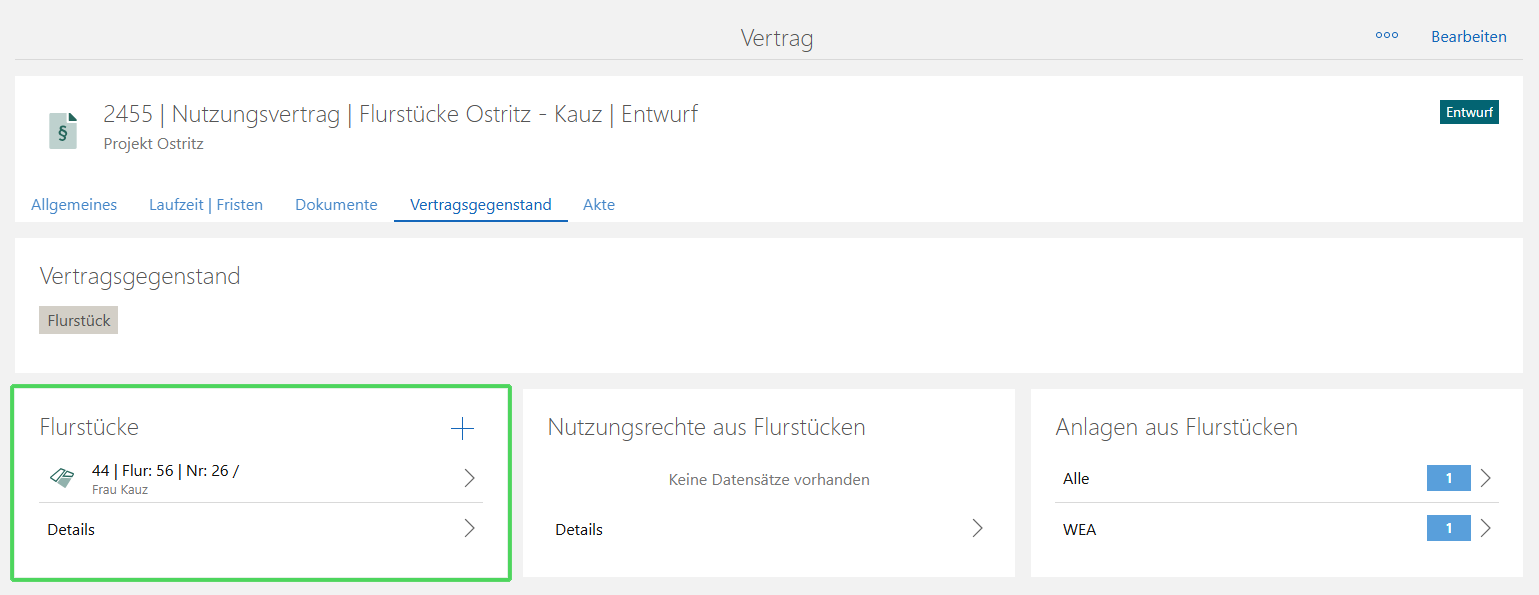The height and width of the screenshot is (595, 1539).
Task: Expand the Flurstück 44 entry chevron
Action: pyautogui.click(x=469, y=479)
